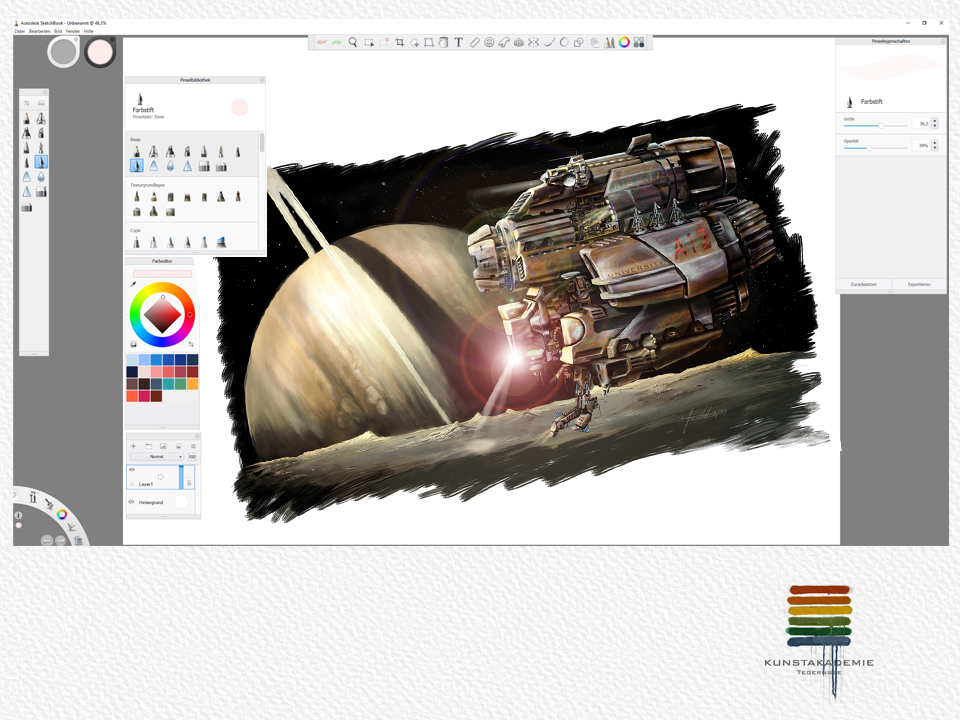Screen dimensions: 960x720
Task: Click the Opazität value field 39%
Action: (x=921, y=146)
